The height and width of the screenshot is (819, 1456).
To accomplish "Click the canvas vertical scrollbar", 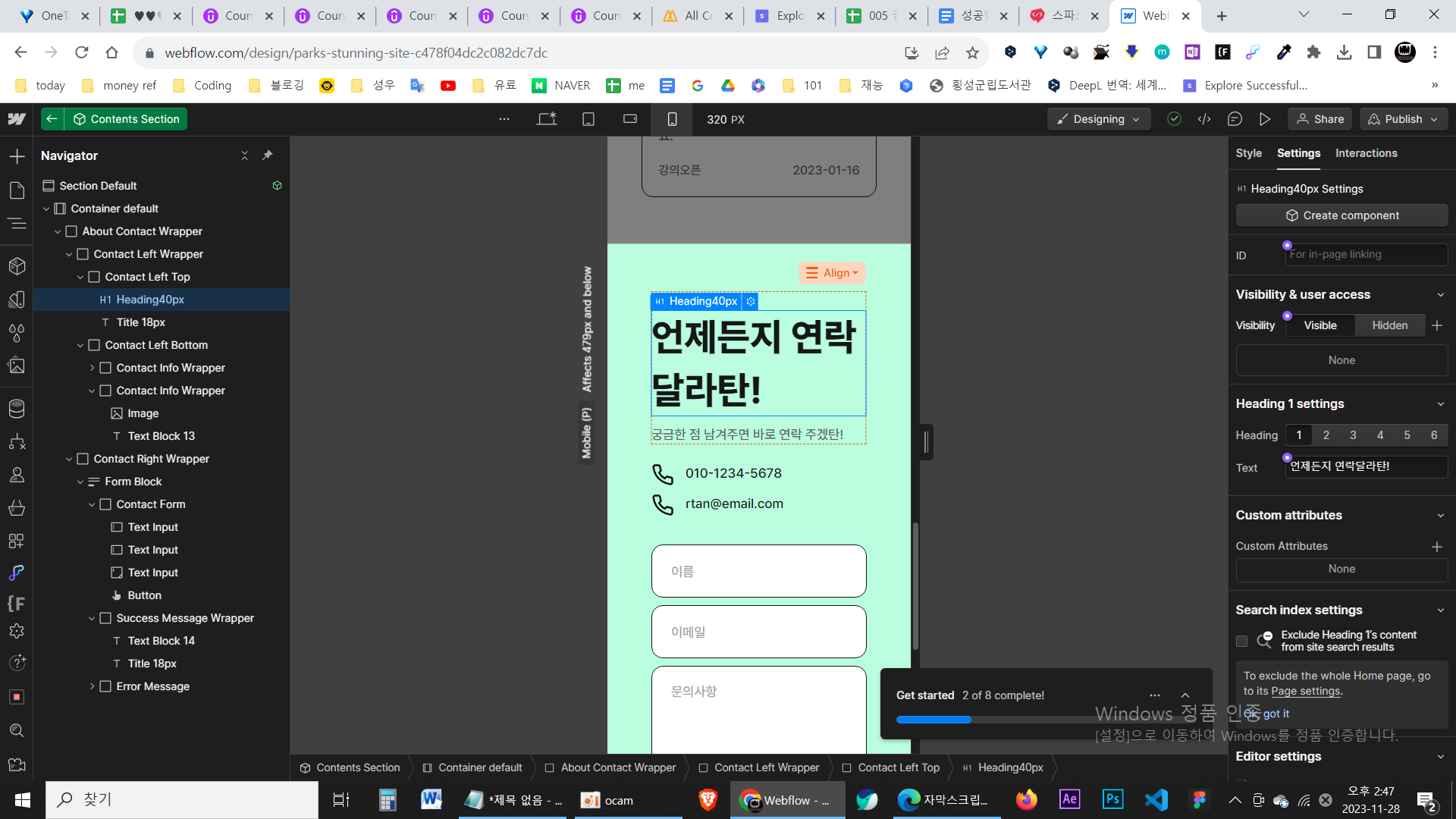I will [x=915, y=585].
